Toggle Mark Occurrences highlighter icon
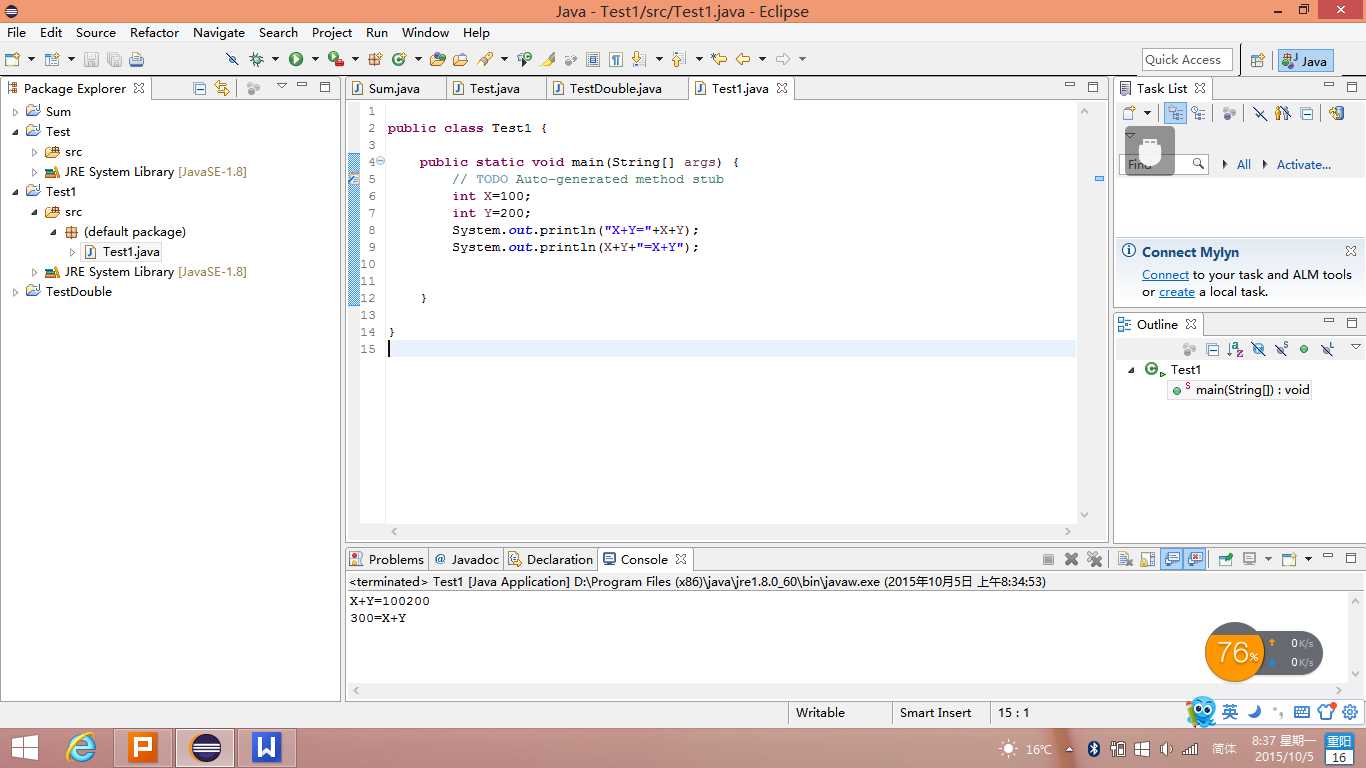 (x=547, y=59)
